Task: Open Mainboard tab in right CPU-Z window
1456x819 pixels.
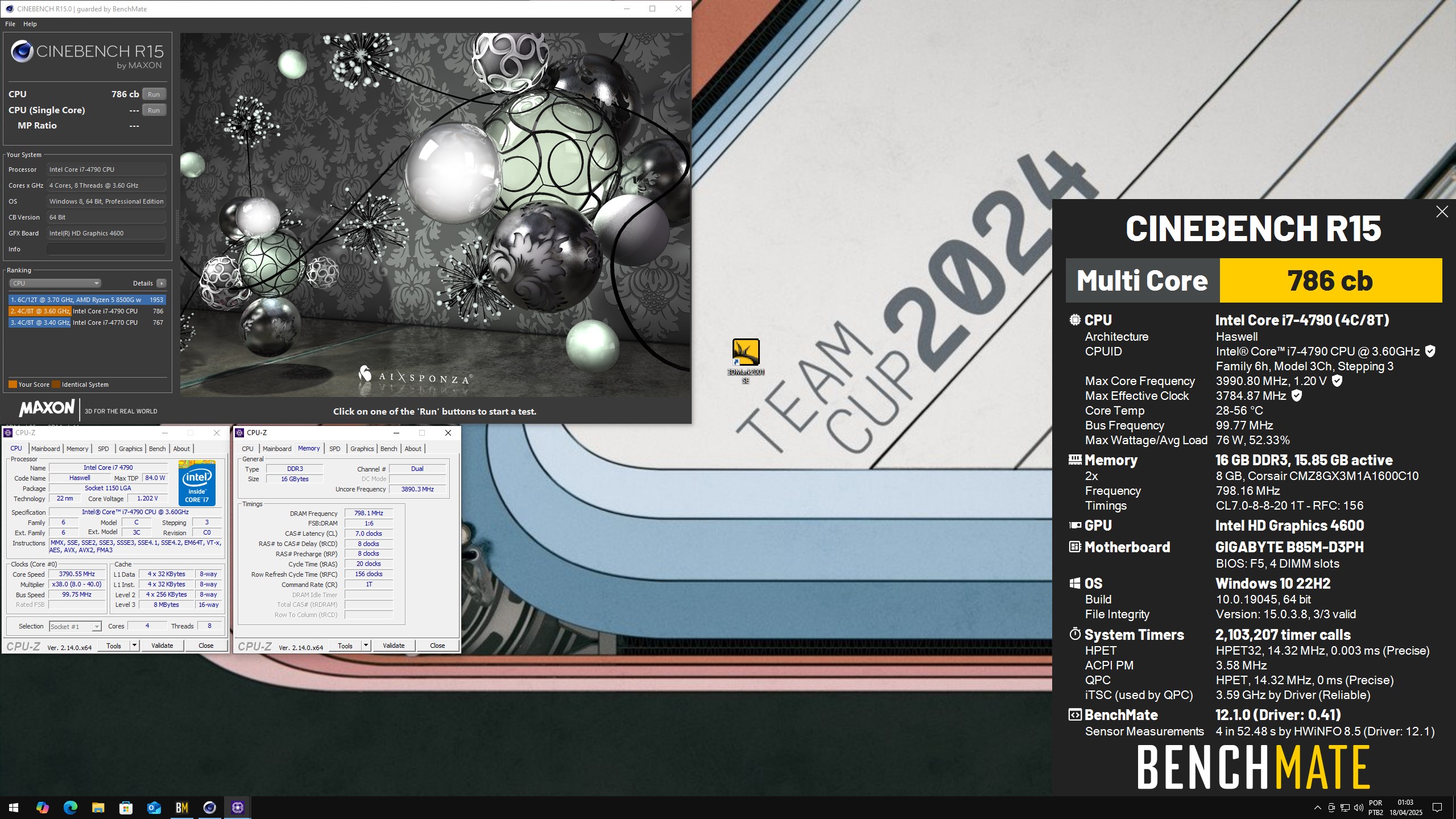Action: click(x=277, y=449)
